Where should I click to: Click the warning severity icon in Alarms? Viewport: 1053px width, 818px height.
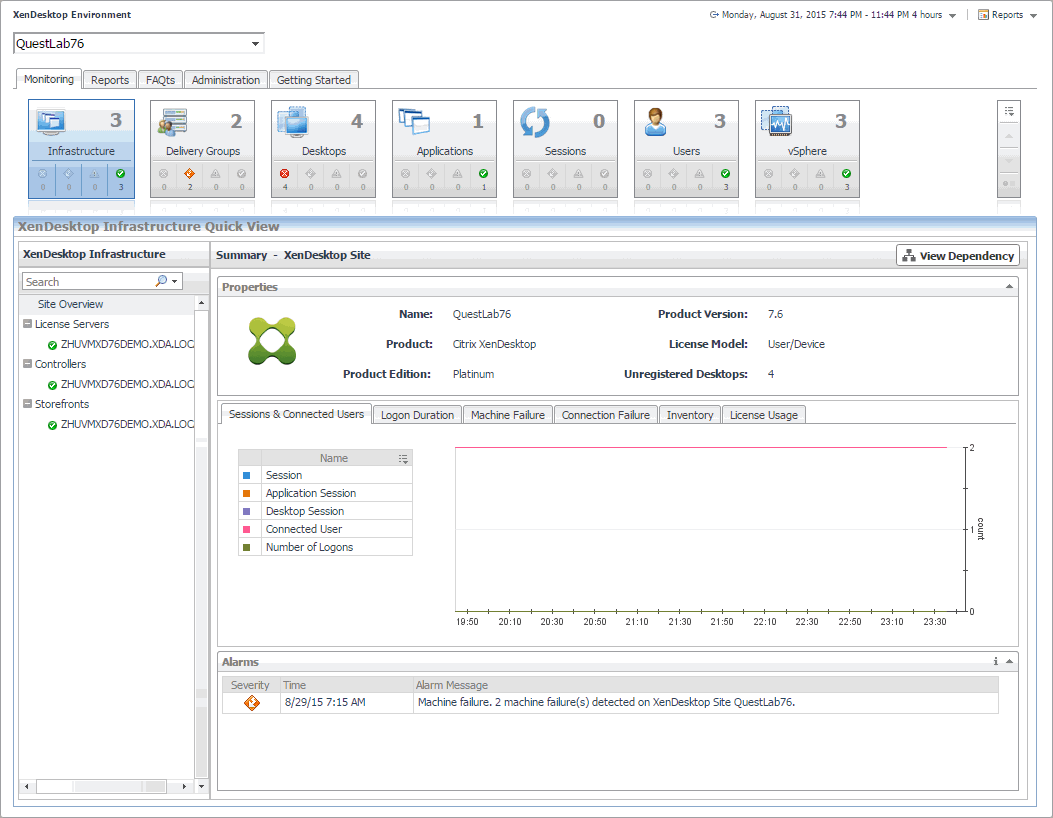[x=251, y=703]
